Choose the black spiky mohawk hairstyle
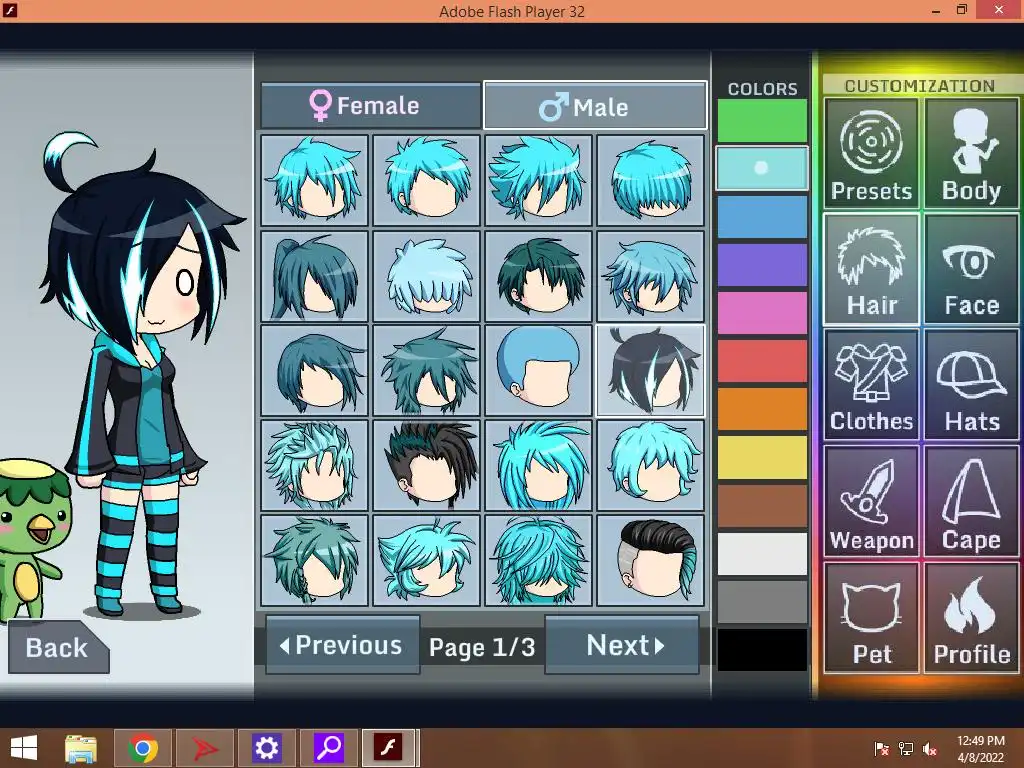 pyautogui.click(x=426, y=465)
